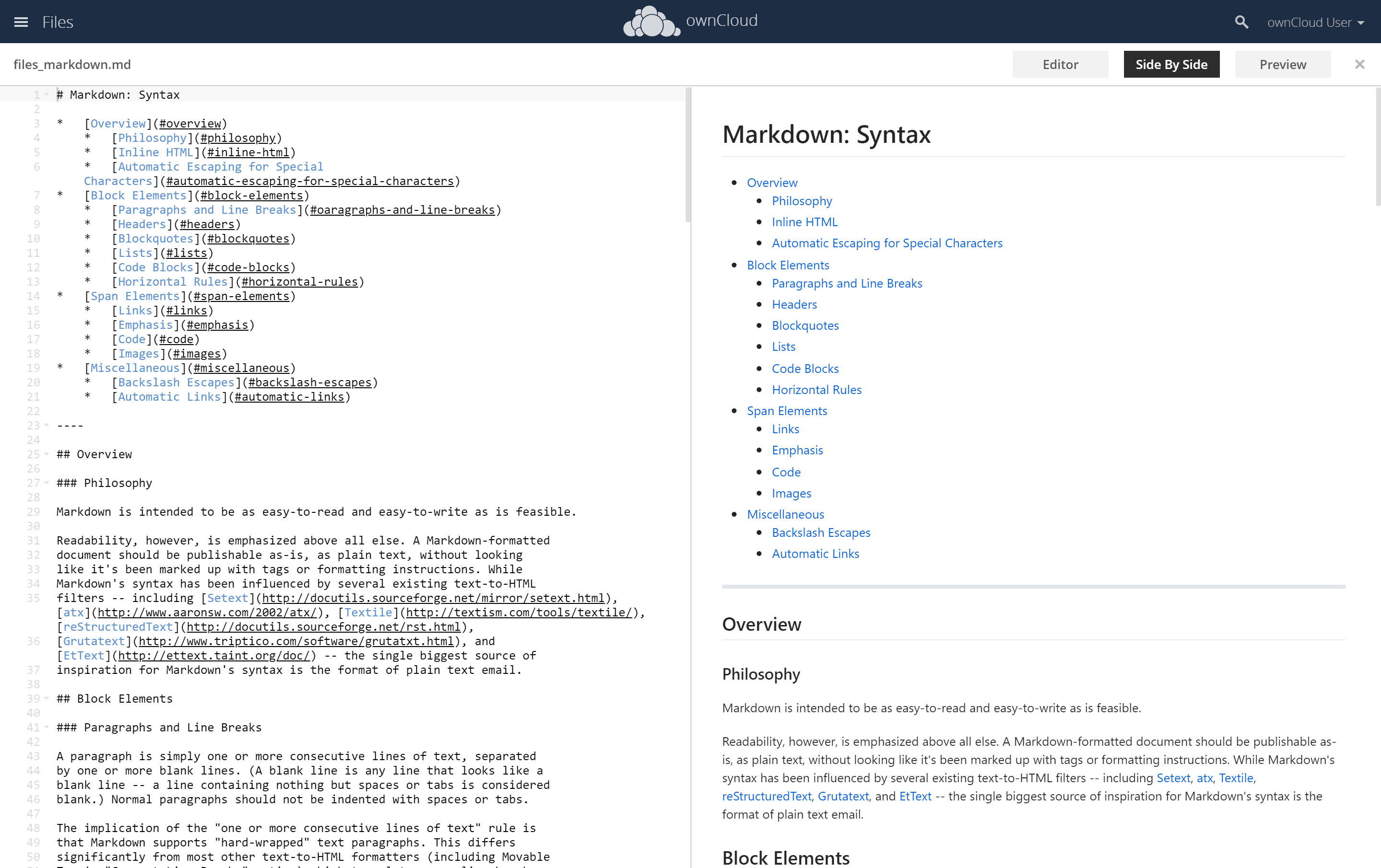Viewport: 1381px width, 868px height.
Task: Follow the reStructuredText link in preview
Action: (x=766, y=796)
